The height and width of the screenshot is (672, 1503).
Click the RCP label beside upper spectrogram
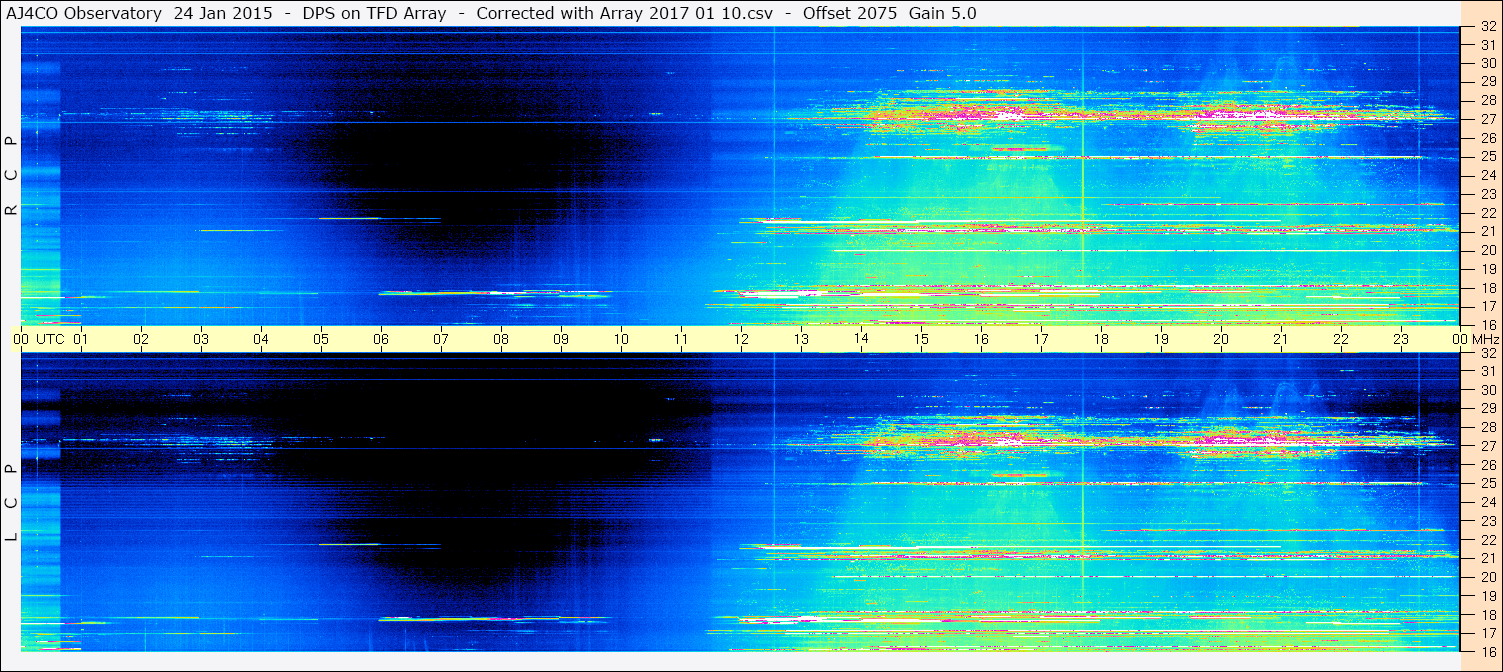(x=12, y=175)
